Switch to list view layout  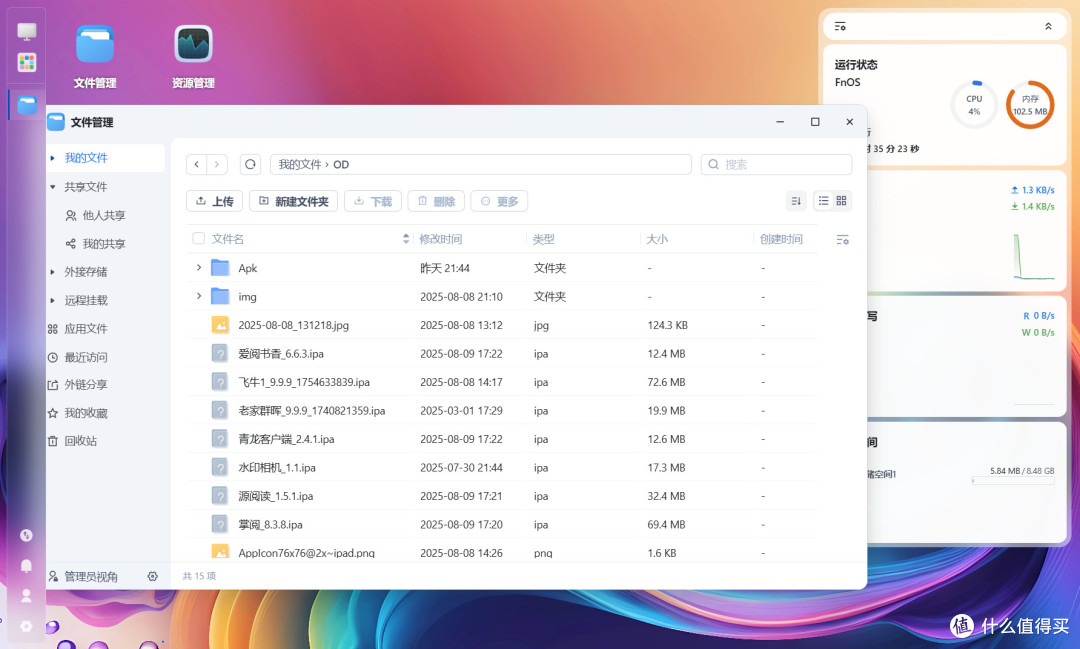[823, 200]
